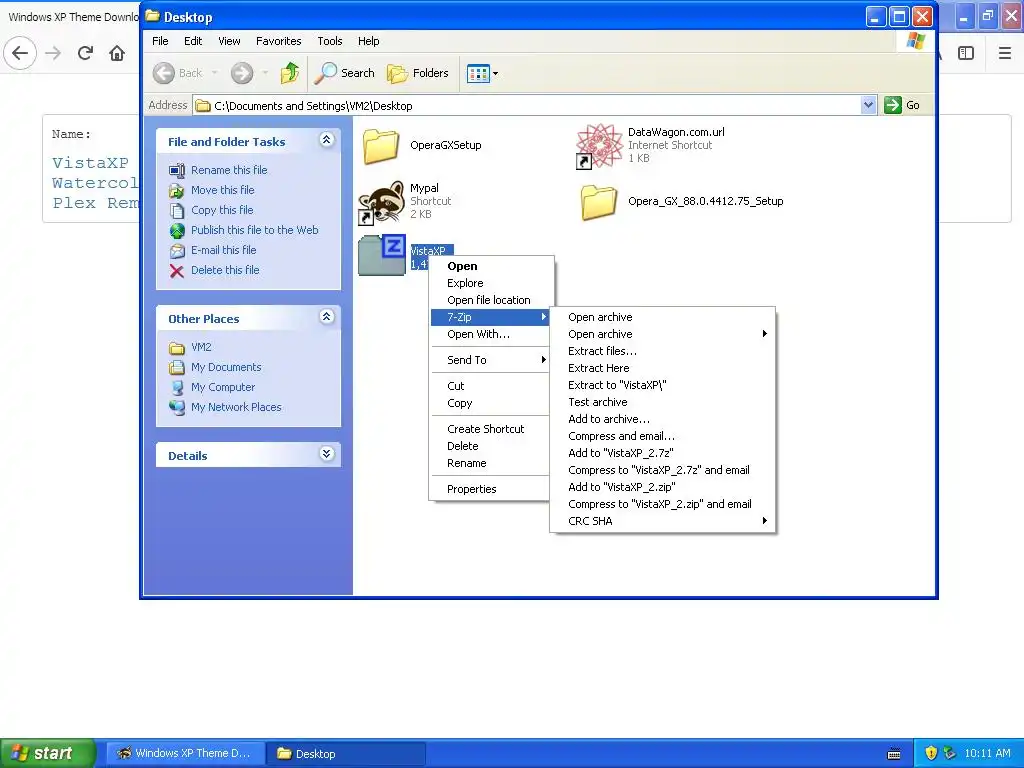This screenshot has width=1024, height=768.
Task: Select the VistaXP archive file icon
Action: [383, 255]
